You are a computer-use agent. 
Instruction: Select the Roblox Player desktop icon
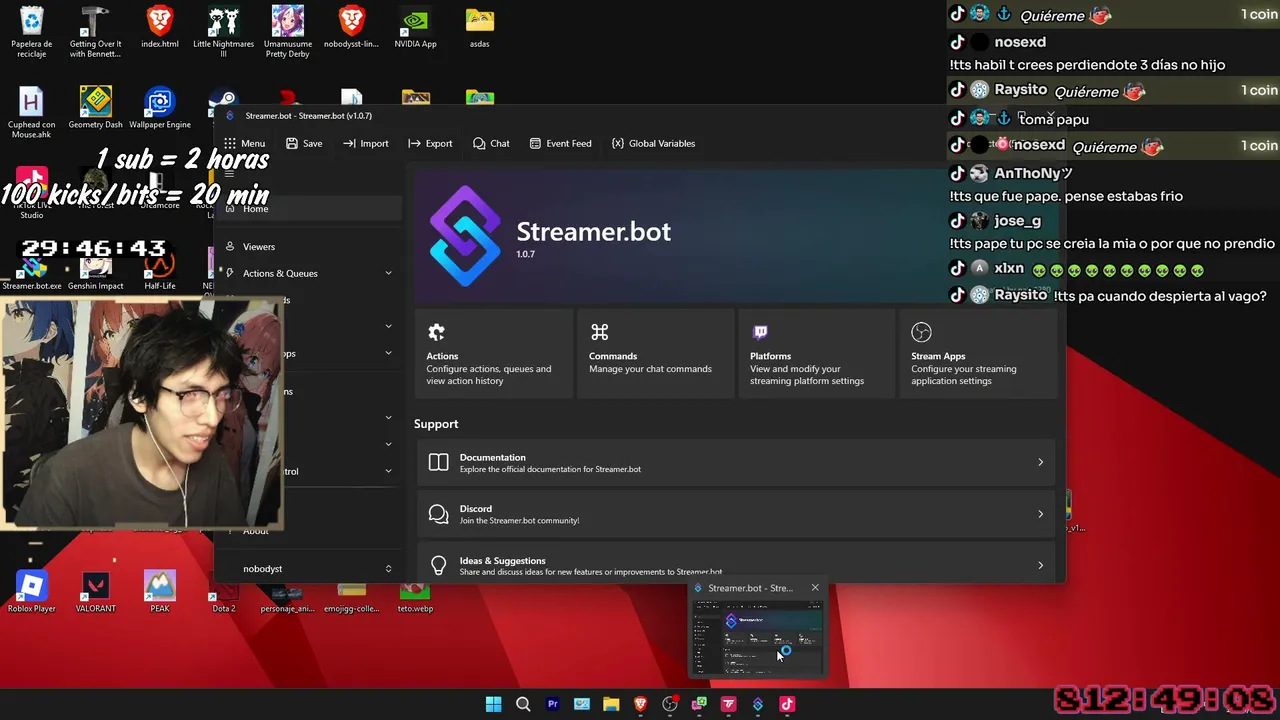(x=32, y=592)
